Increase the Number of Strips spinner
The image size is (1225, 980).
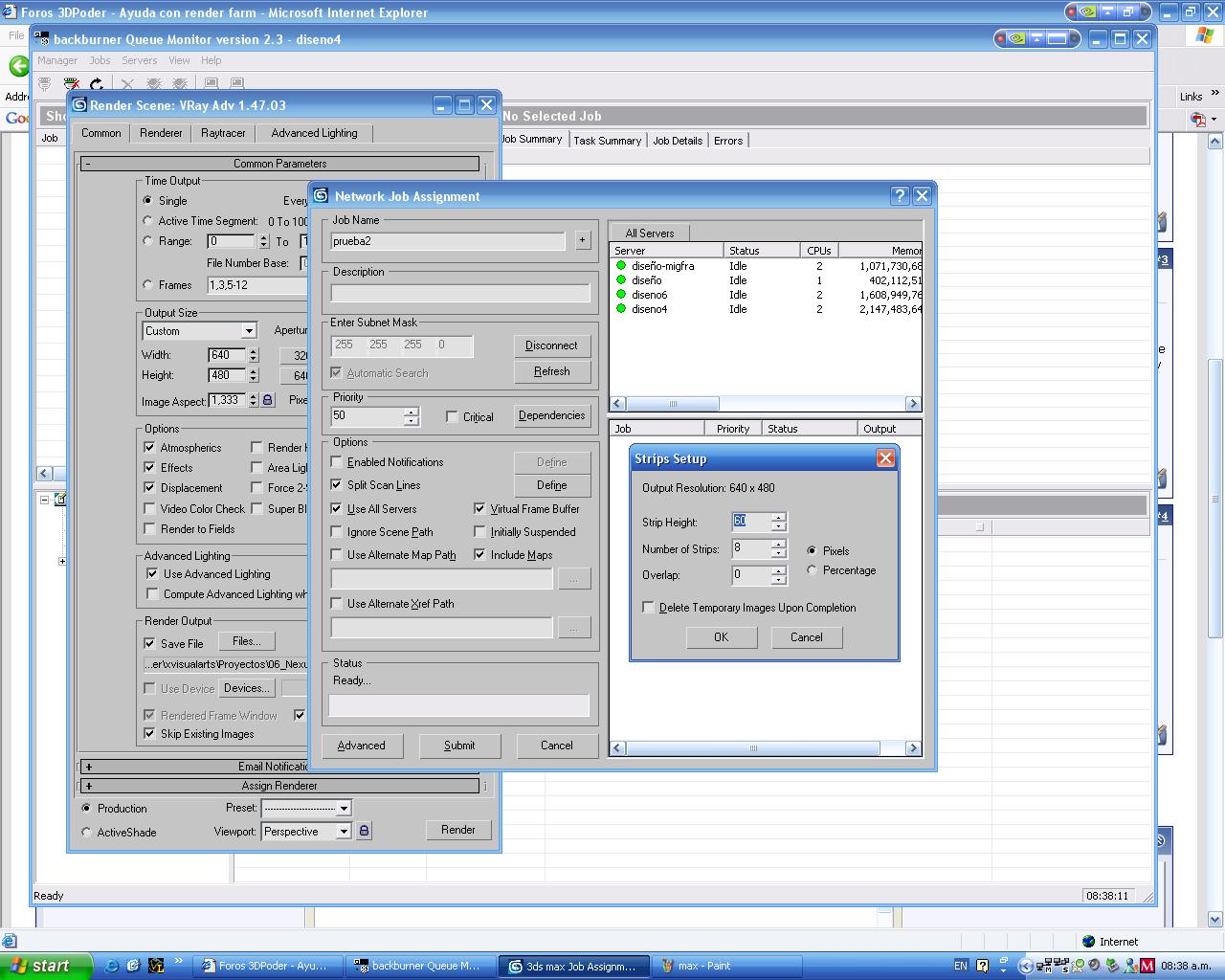pyautogui.click(x=779, y=545)
